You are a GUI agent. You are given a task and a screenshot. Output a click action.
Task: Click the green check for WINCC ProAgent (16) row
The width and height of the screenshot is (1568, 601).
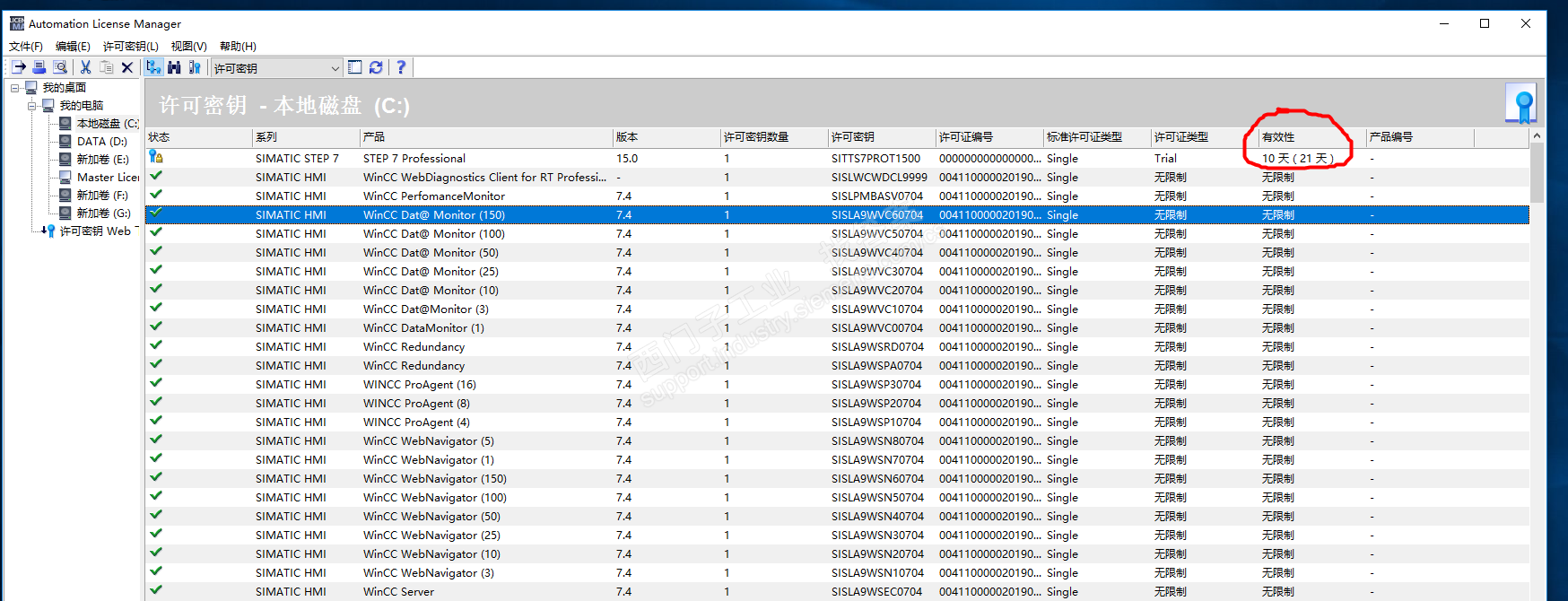tap(156, 383)
